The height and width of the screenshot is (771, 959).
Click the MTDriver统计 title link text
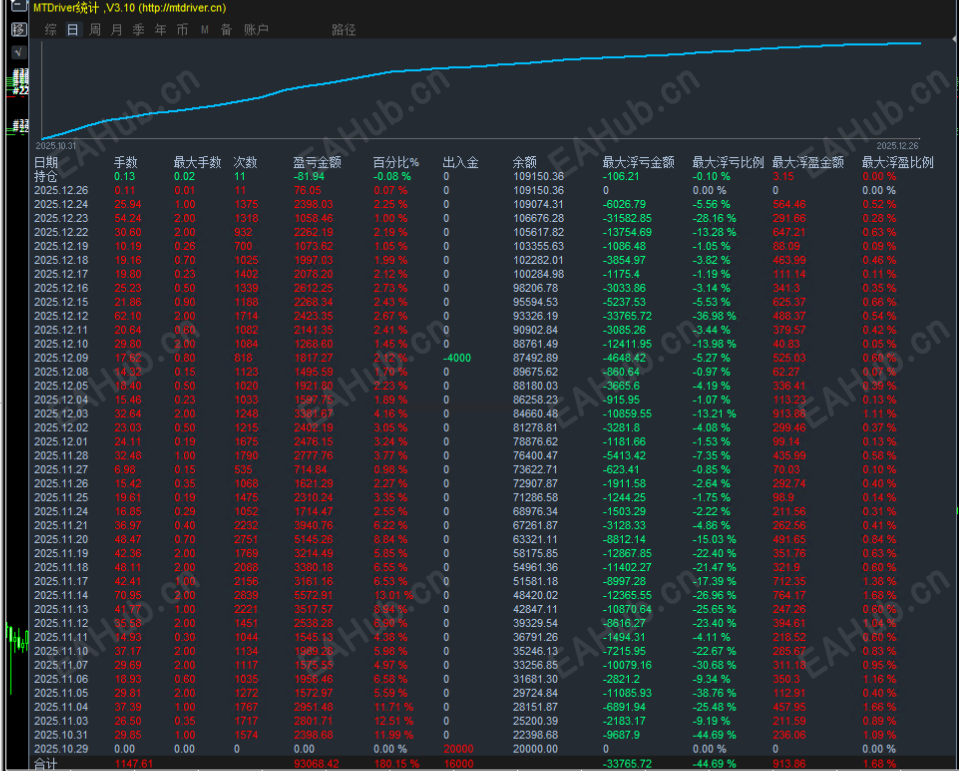coord(130,8)
